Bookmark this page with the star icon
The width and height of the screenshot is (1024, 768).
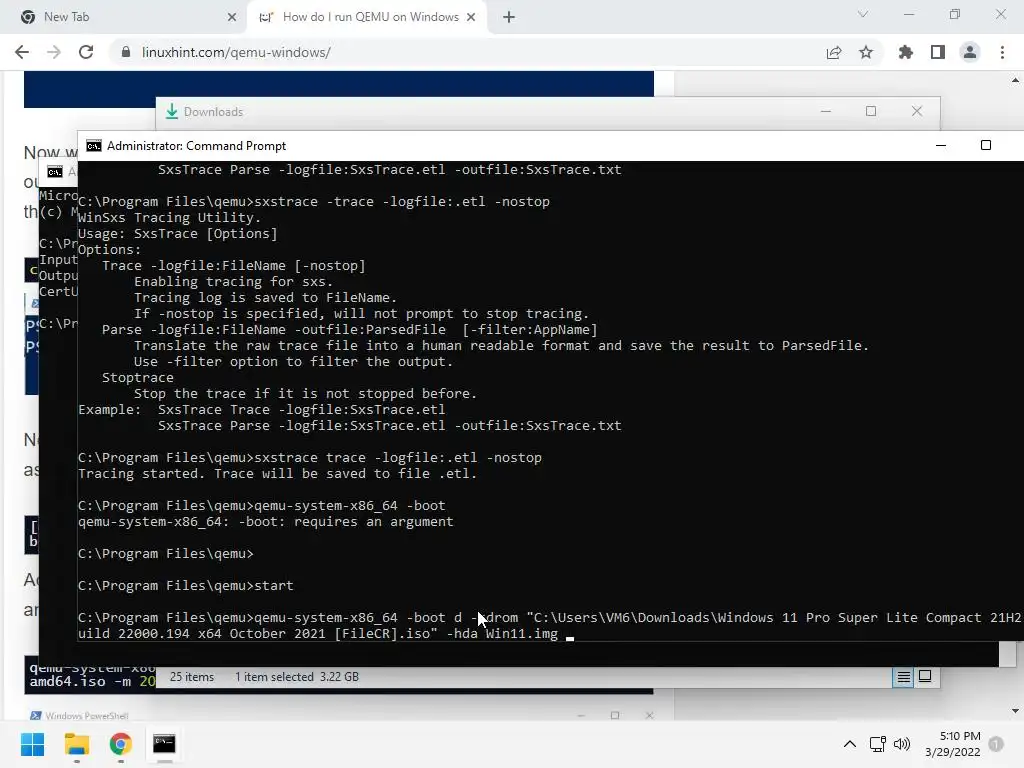click(866, 52)
